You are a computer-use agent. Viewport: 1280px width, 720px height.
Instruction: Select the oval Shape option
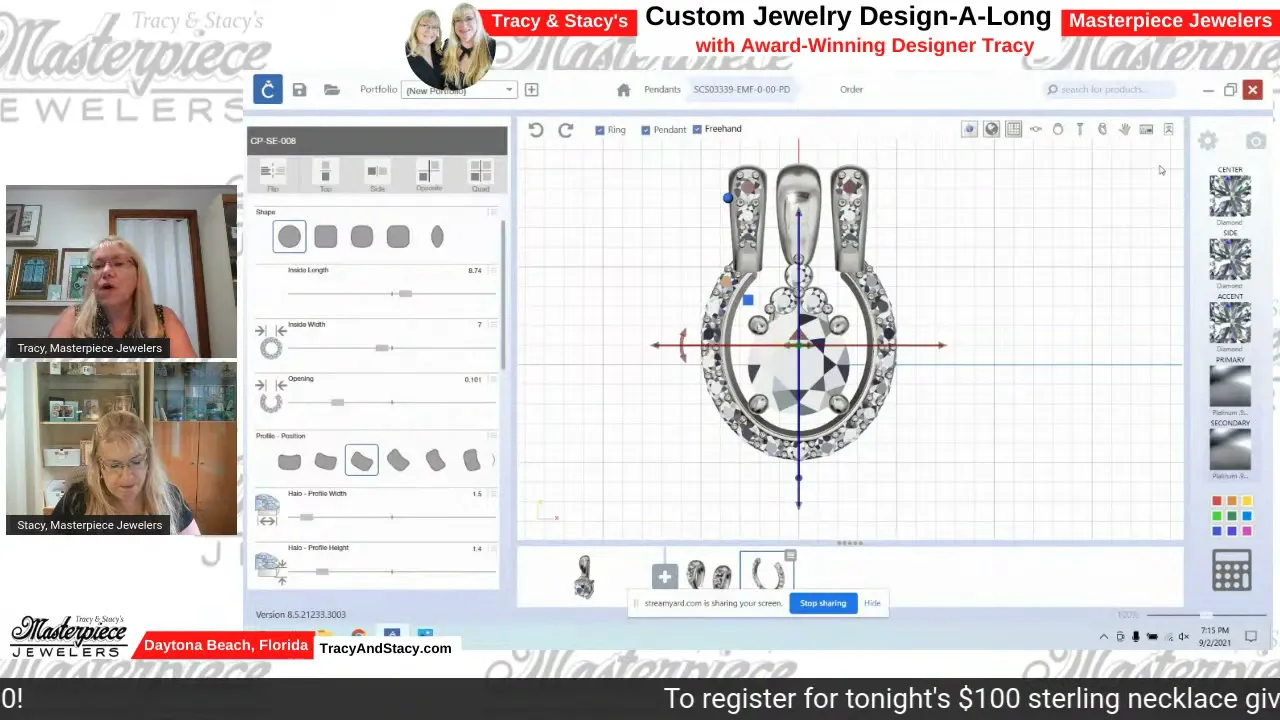point(437,237)
